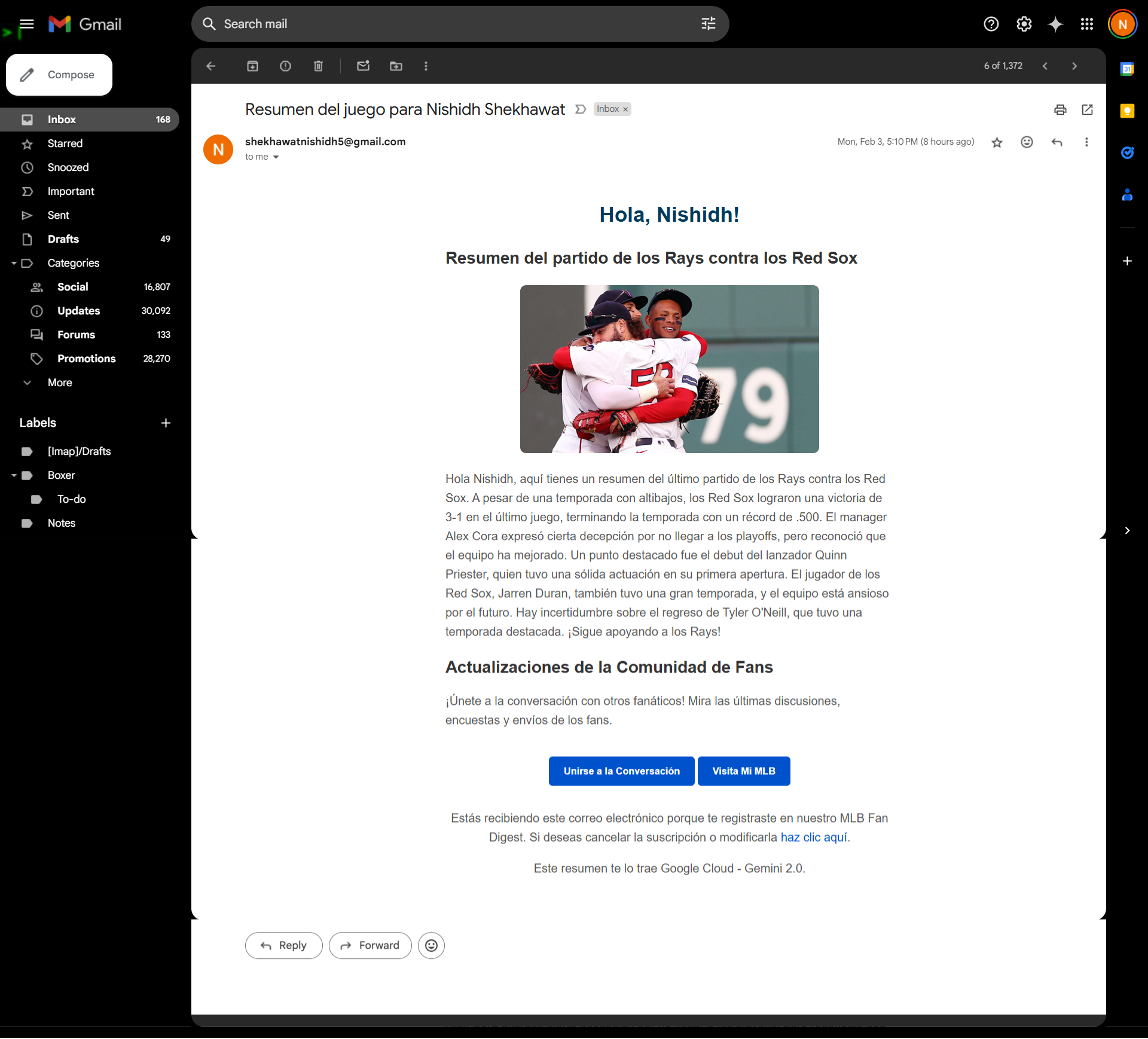Click 'Unirse a la Conversación' button
Viewport: 1148px width, 1039px height.
click(621, 771)
